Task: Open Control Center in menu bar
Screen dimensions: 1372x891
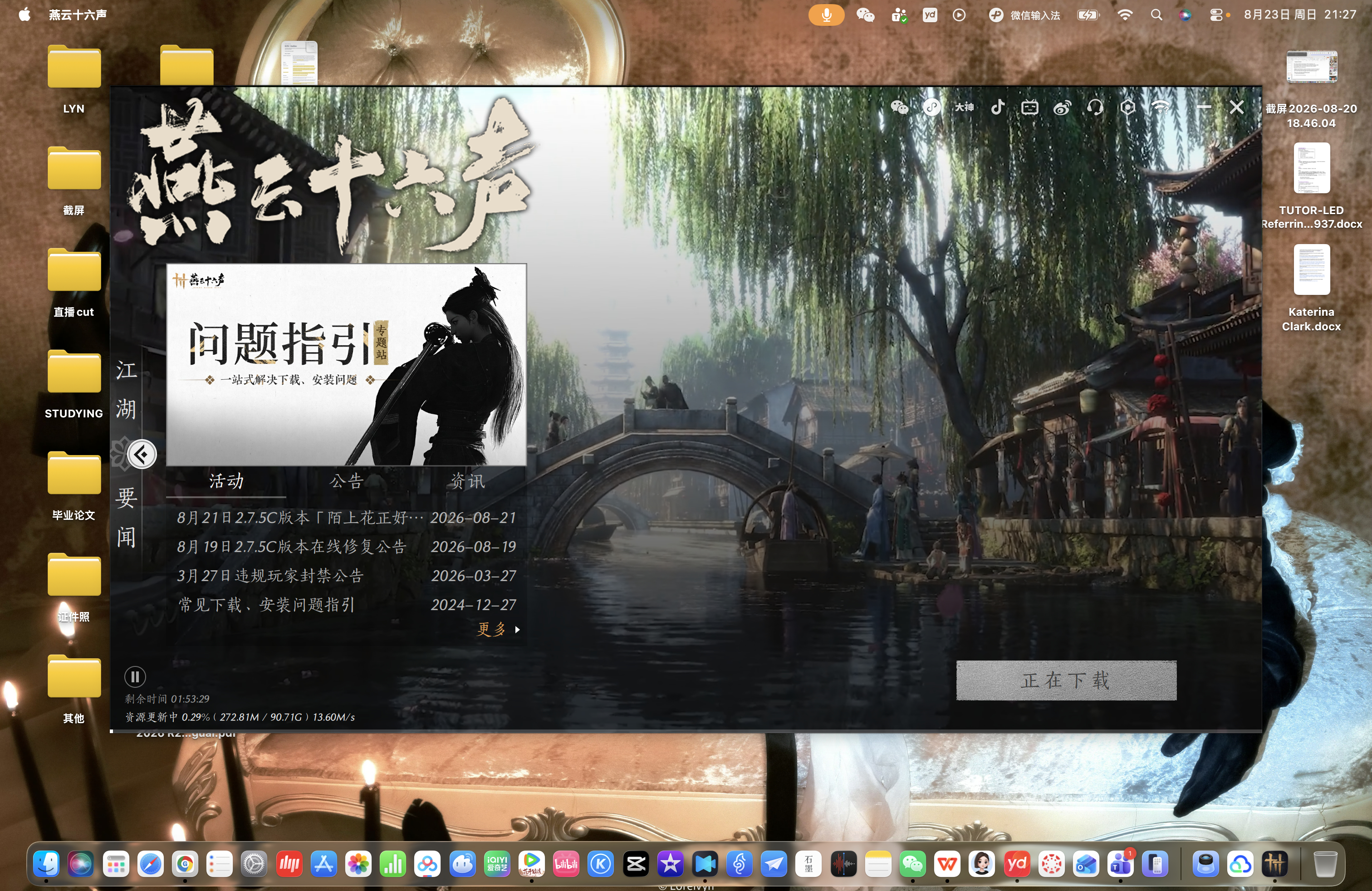Action: click(x=1216, y=15)
